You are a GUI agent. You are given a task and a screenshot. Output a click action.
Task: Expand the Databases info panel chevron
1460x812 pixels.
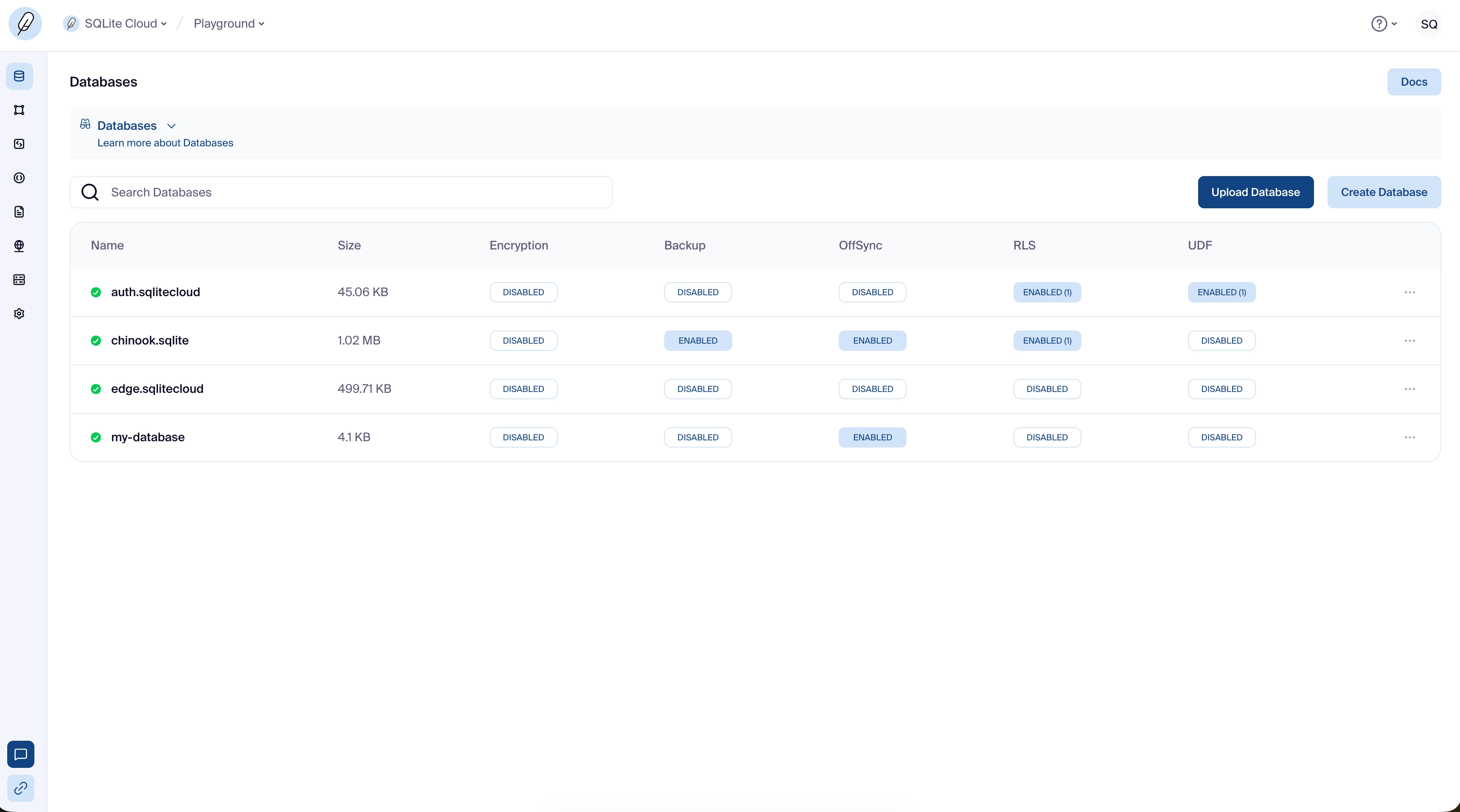click(171, 126)
